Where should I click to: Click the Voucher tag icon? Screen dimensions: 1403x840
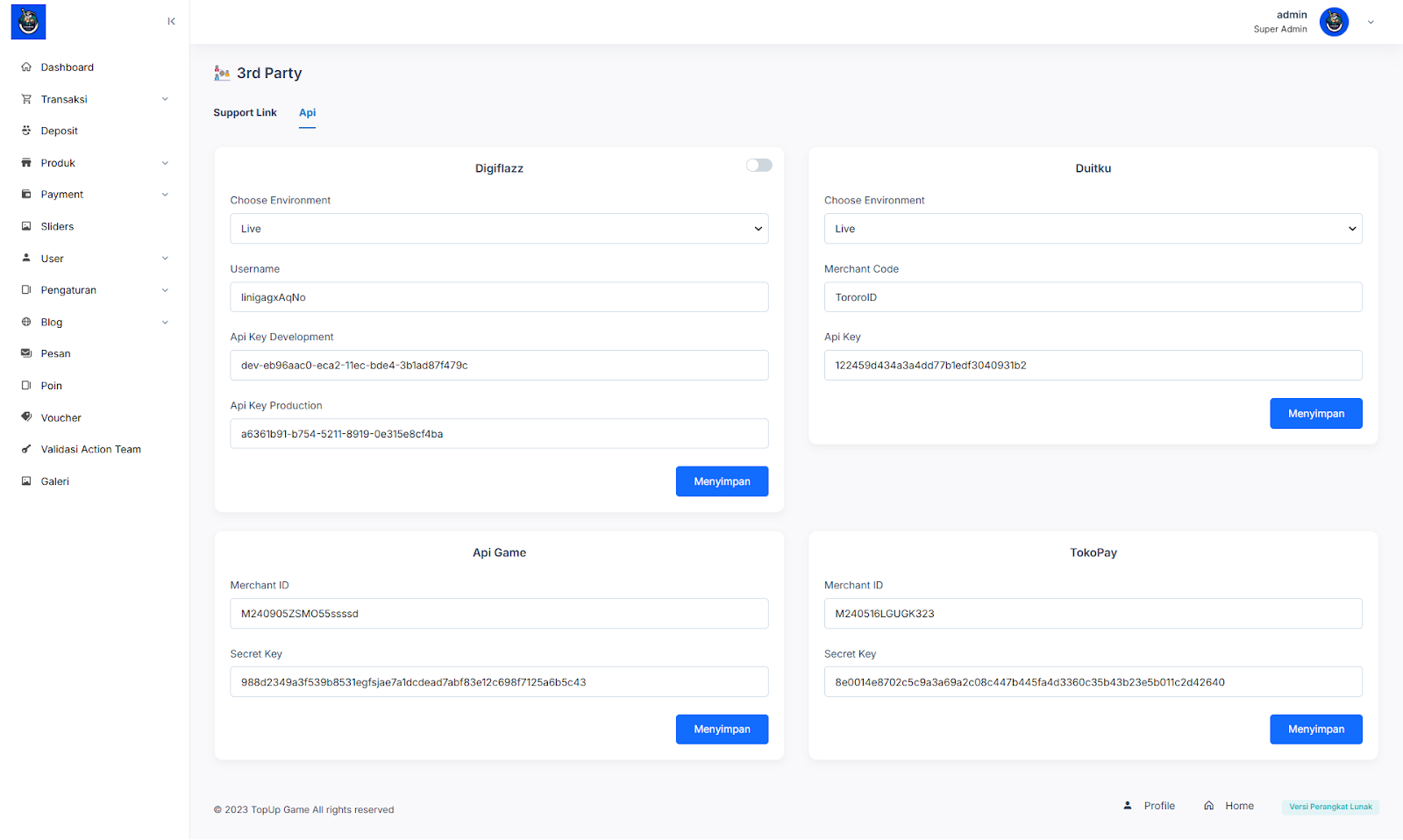point(26,417)
